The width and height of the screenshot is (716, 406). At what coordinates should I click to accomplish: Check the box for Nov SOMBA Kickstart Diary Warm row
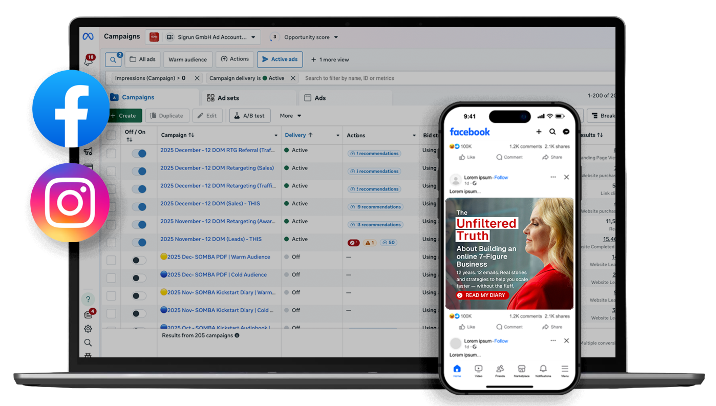pyautogui.click(x=111, y=296)
